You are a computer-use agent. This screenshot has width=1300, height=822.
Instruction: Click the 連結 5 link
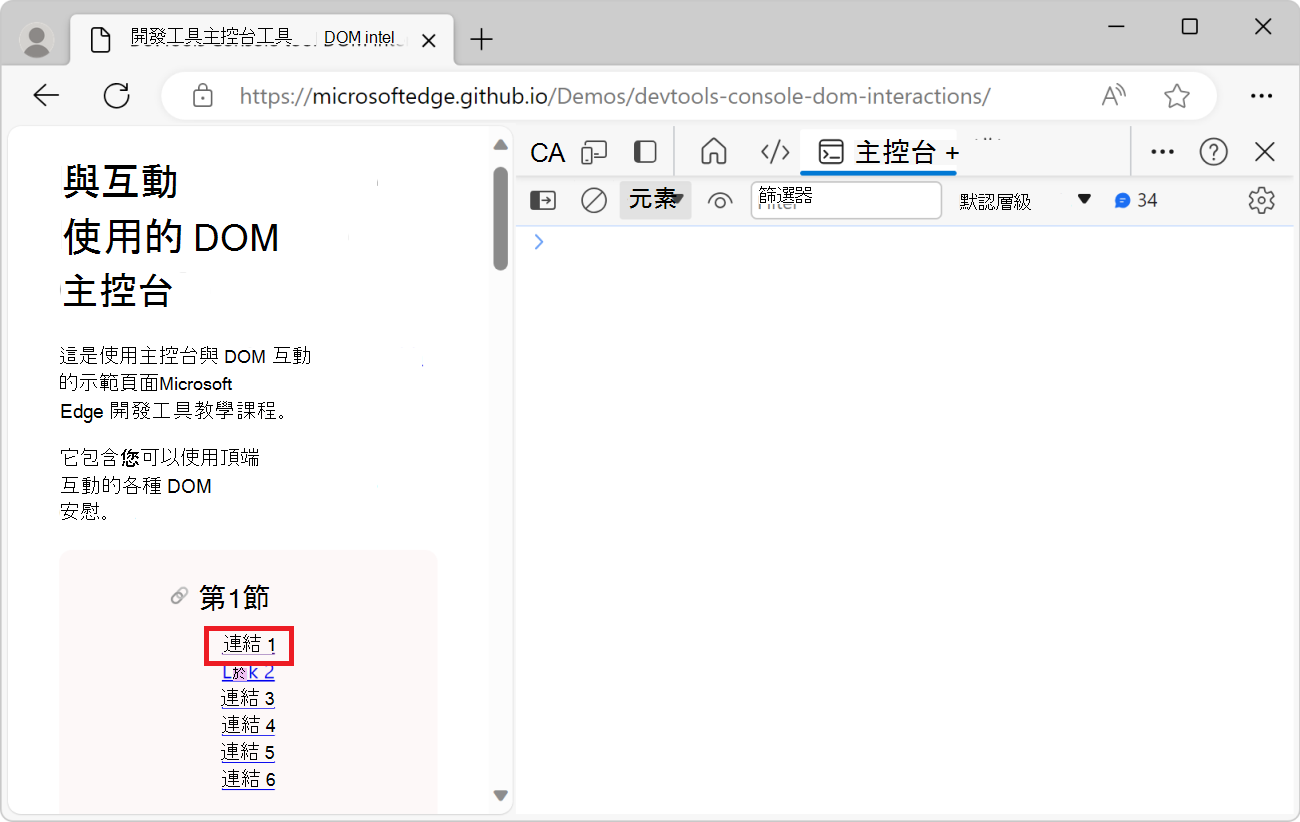[248, 752]
